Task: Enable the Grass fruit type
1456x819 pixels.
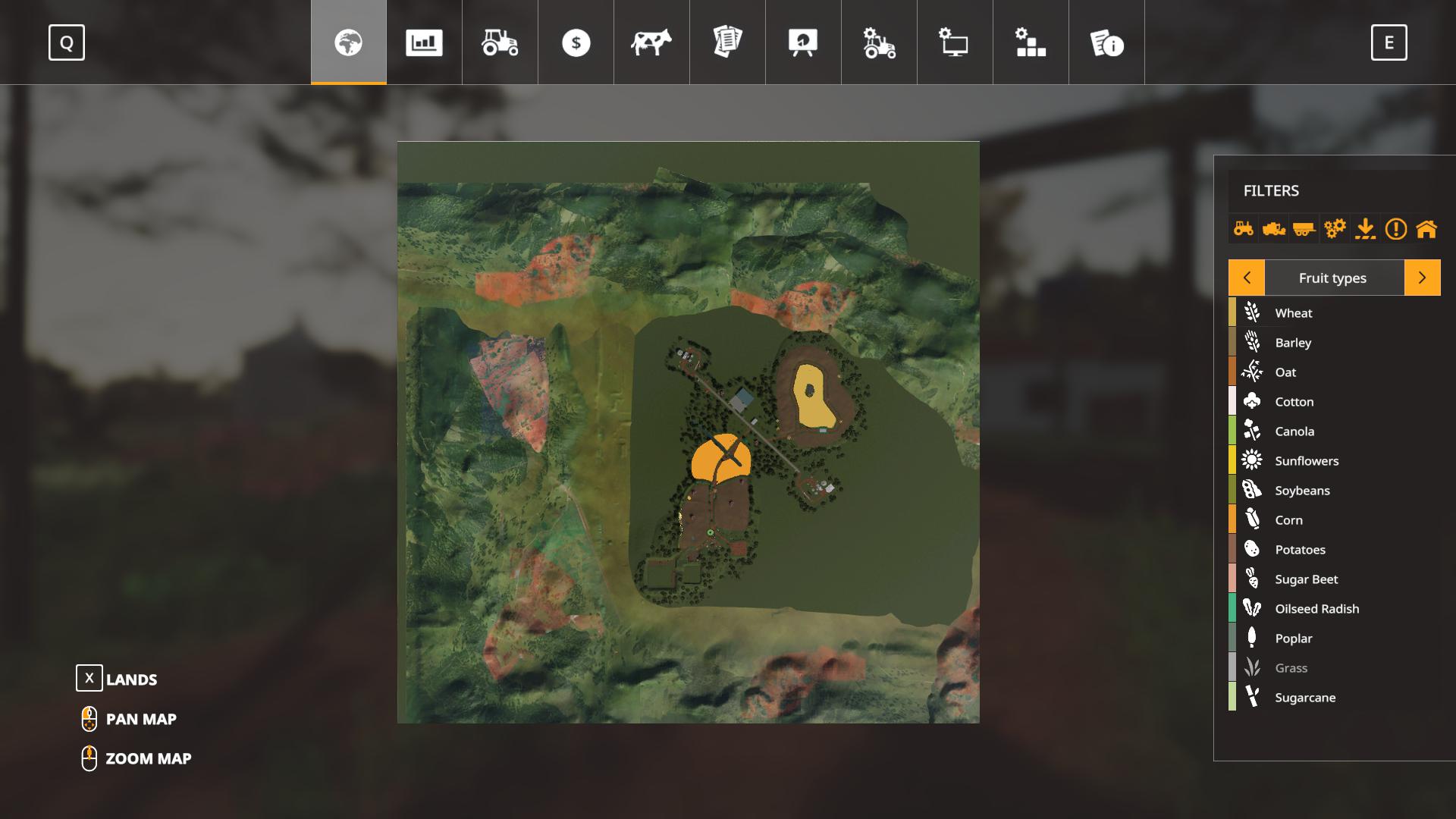Action: pos(1291,667)
